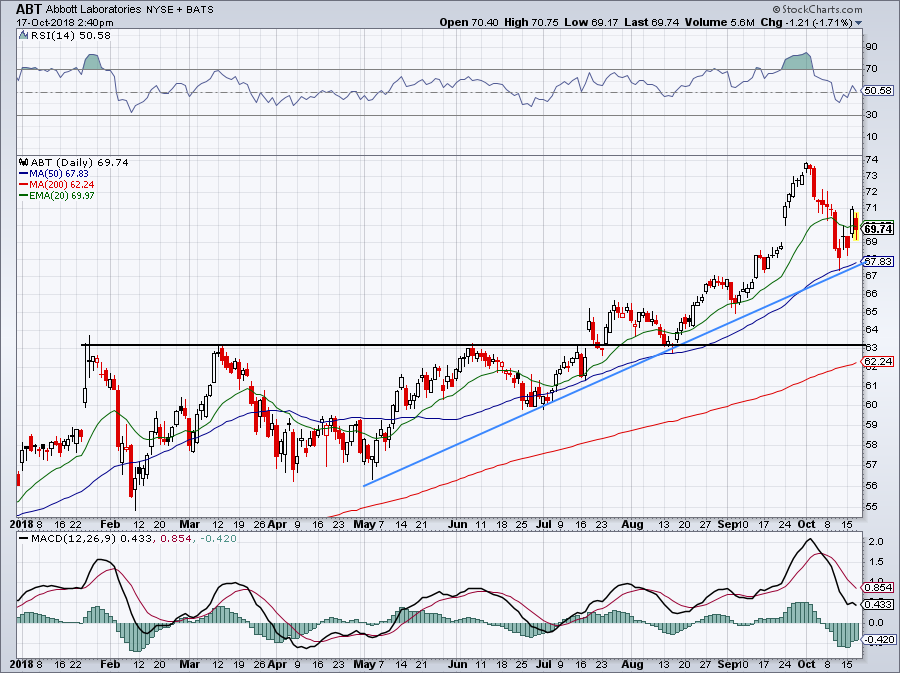900x673 pixels.
Task: Click the MA(50) 67.83 legend label
Action: tap(59, 173)
